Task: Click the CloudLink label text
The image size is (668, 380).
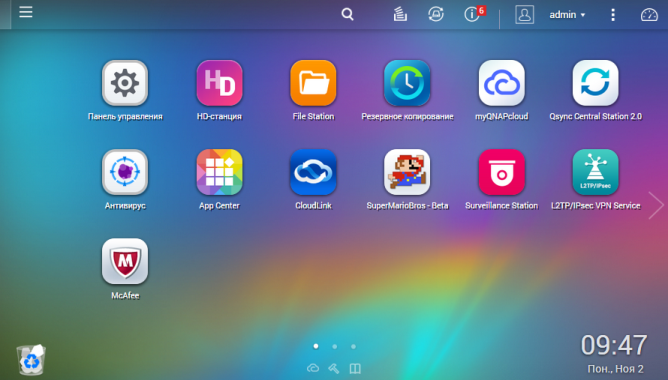Action: [313, 206]
